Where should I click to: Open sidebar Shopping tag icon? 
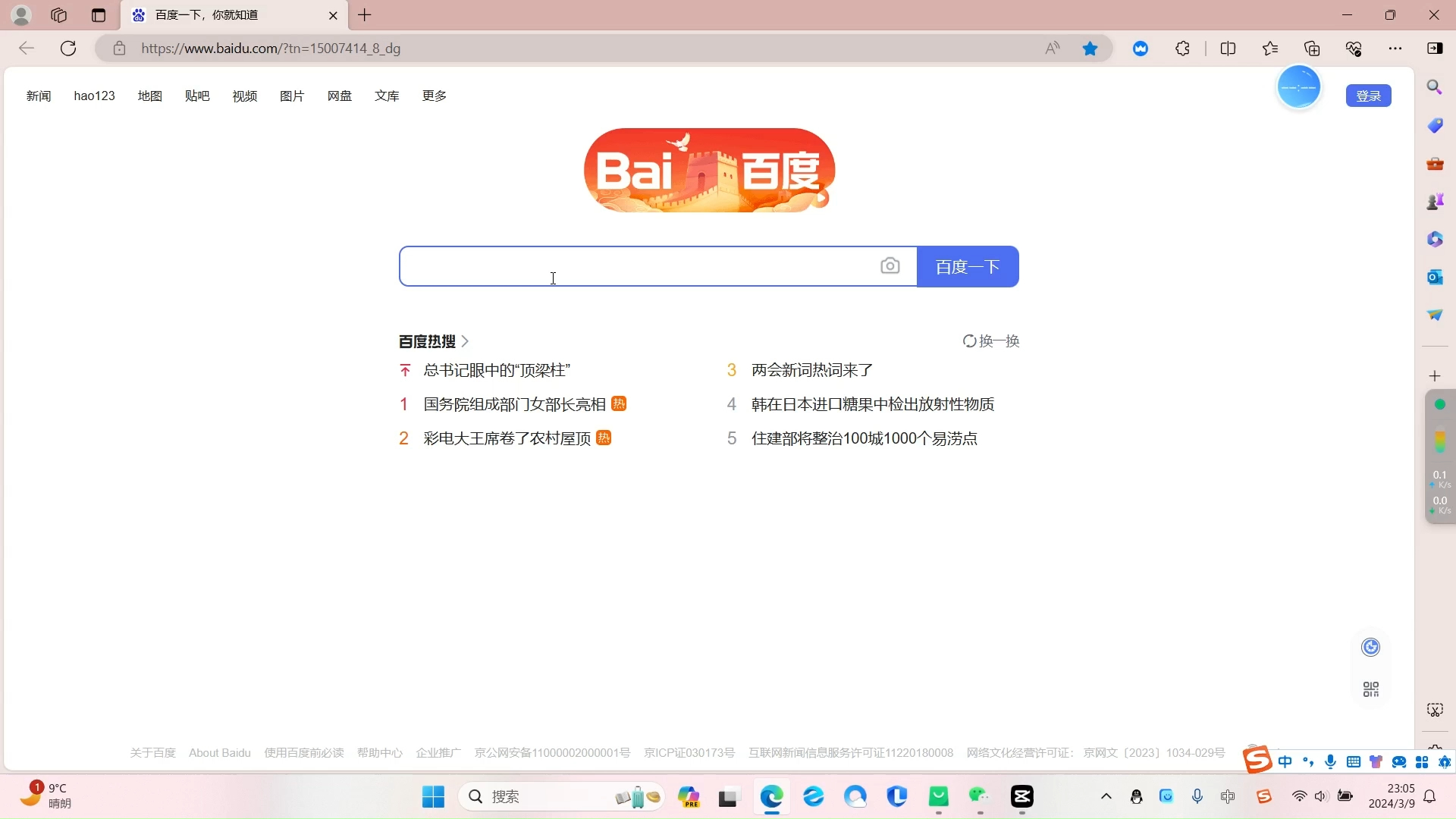[x=1435, y=125]
